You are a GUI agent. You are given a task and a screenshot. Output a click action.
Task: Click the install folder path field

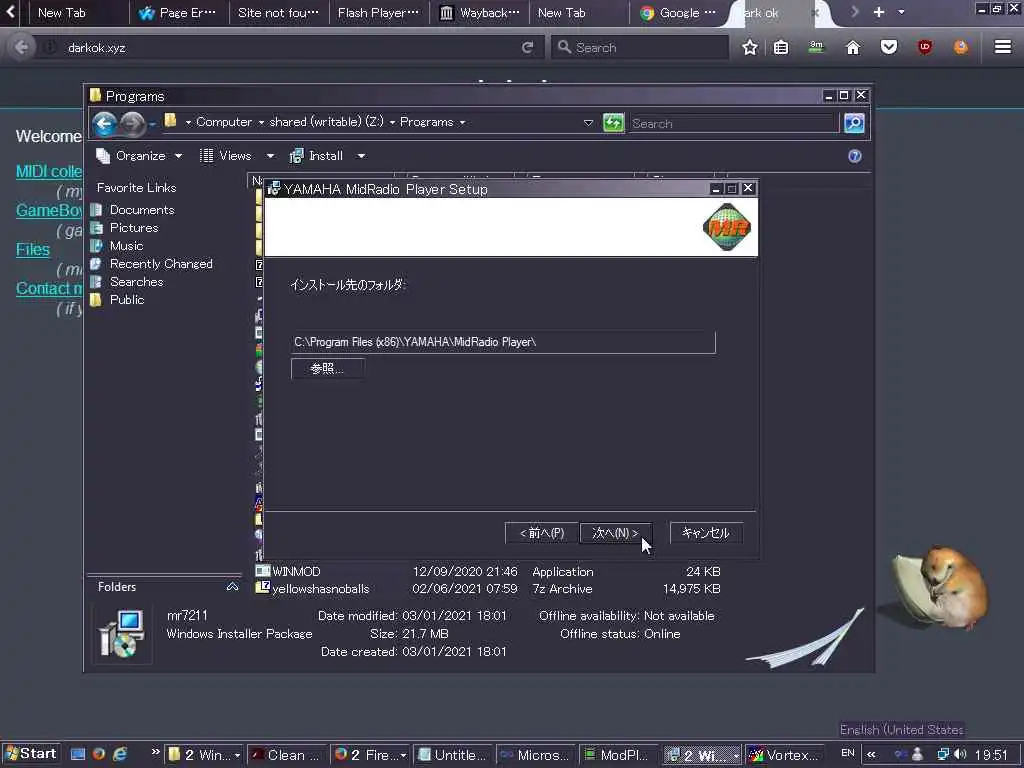[x=503, y=342]
